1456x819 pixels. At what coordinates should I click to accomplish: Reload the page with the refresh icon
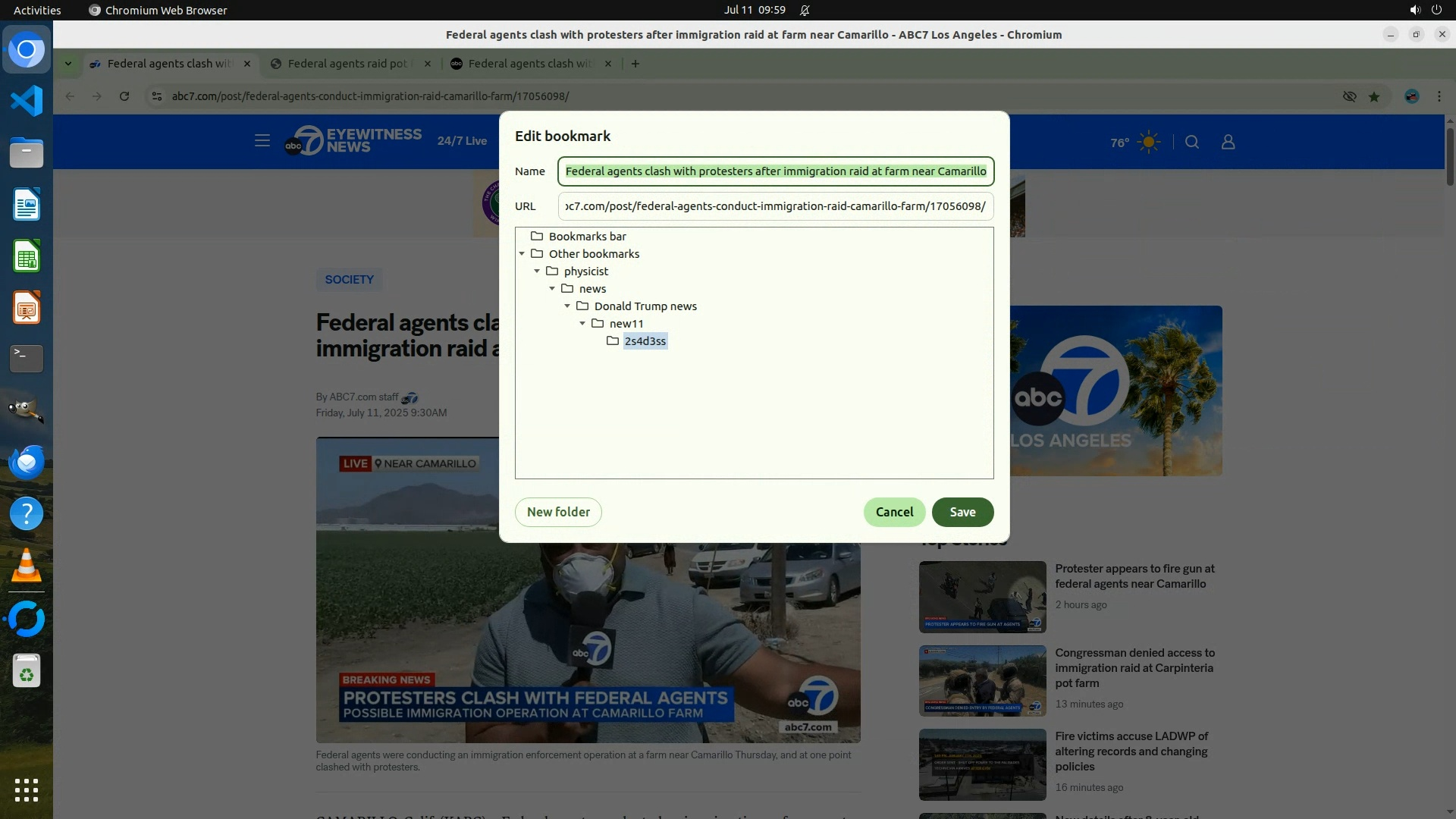pyautogui.click(x=124, y=96)
